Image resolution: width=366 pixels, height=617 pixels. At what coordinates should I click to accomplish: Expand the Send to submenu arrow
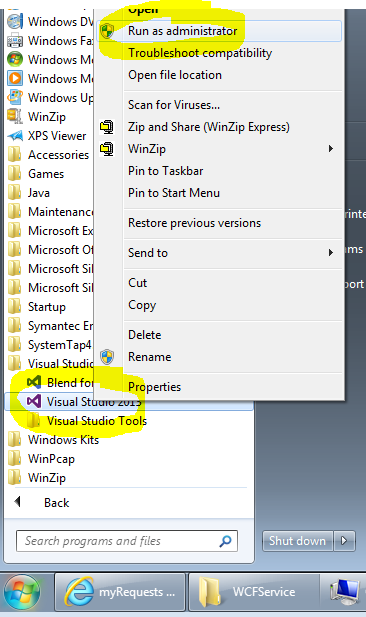pyautogui.click(x=331, y=253)
